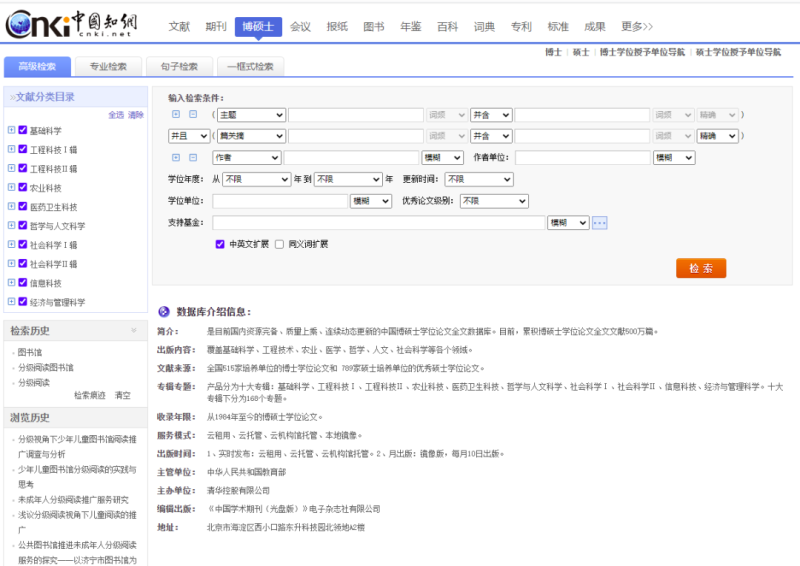Click the plus icon in the 作者 row
The width and height of the screenshot is (800, 566).
[x=176, y=157]
